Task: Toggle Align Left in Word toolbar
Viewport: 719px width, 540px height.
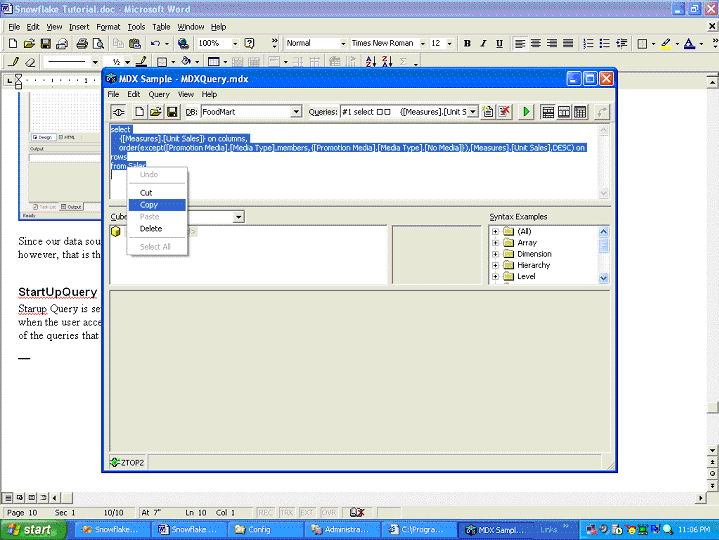Action: click(x=520, y=44)
